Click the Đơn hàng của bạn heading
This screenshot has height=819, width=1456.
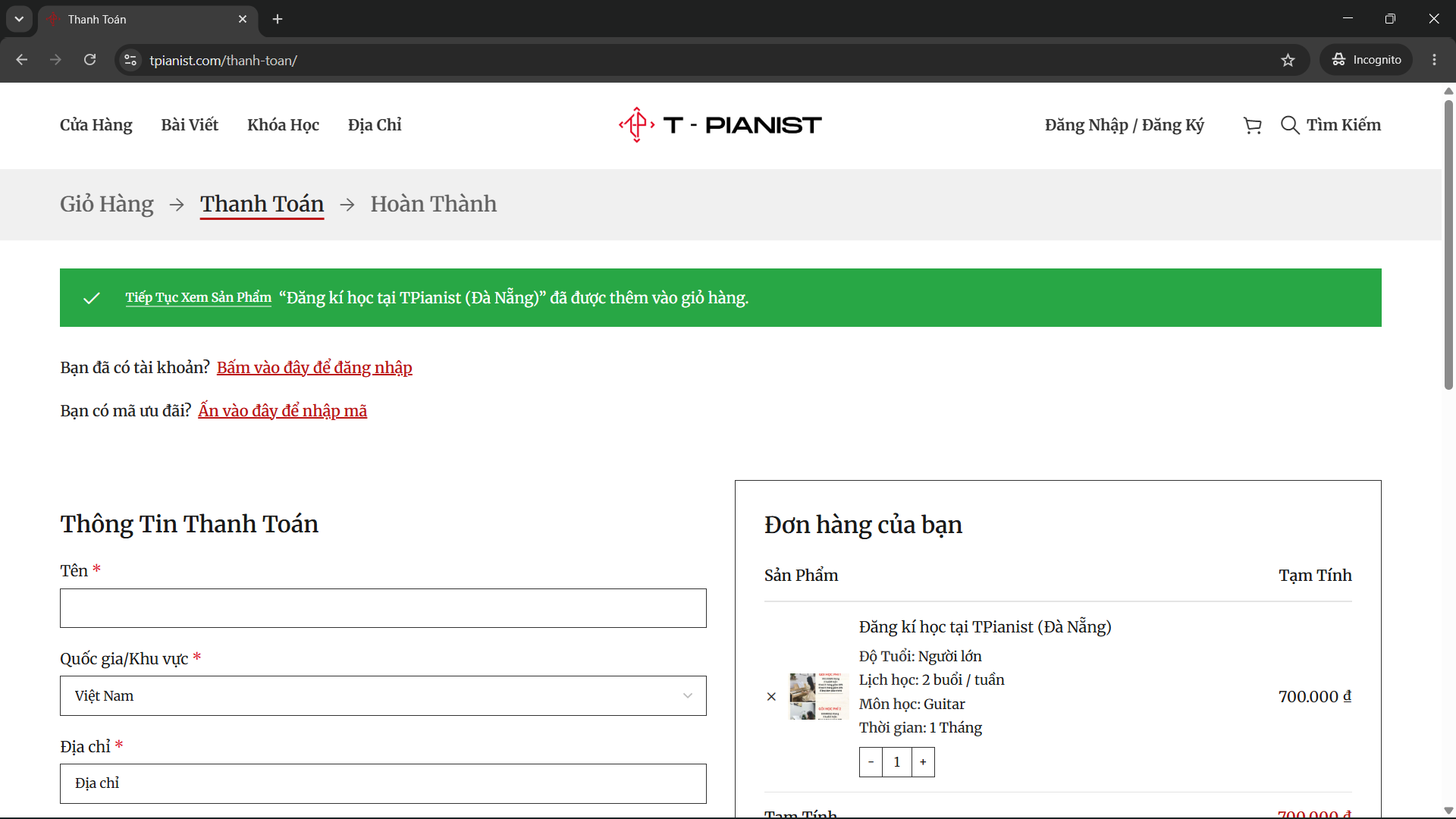point(863,525)
